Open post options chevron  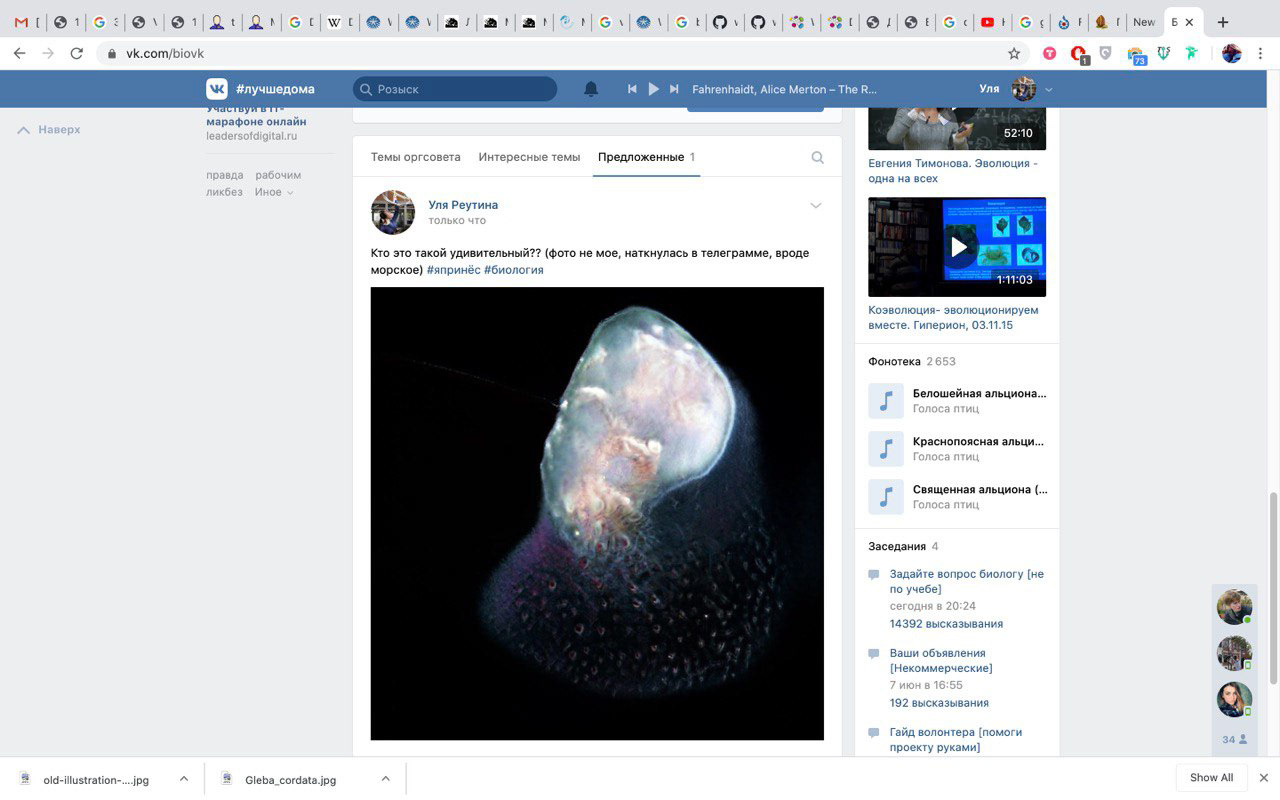pyautogui.click(x=815, y=205)
